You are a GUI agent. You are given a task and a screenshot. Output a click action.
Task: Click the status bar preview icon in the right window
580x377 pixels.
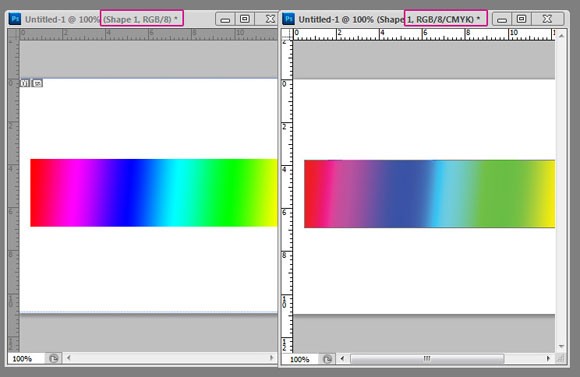[x=327, y=359]
